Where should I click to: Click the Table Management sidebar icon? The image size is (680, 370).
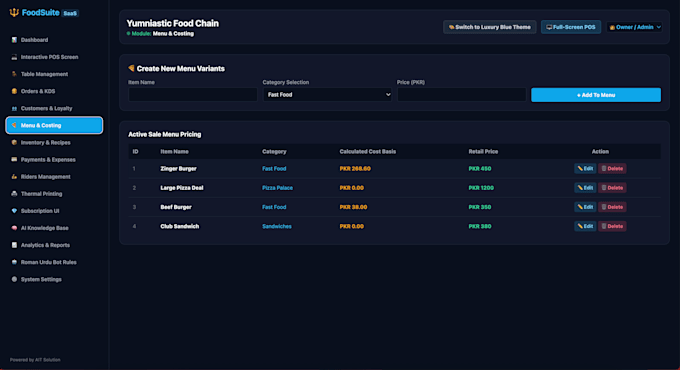pos(14,74)
